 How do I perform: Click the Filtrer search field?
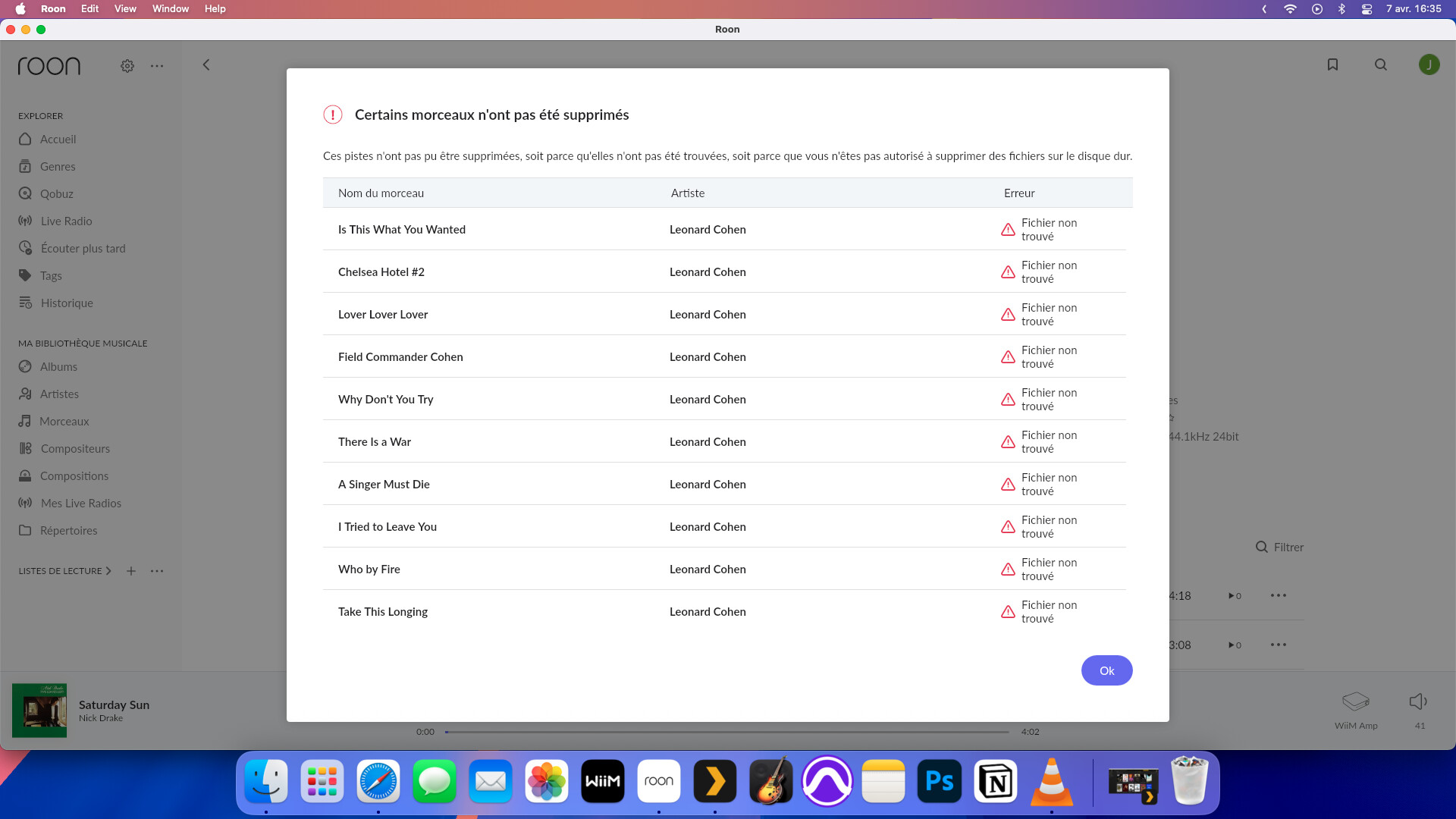click(1279, 547)
